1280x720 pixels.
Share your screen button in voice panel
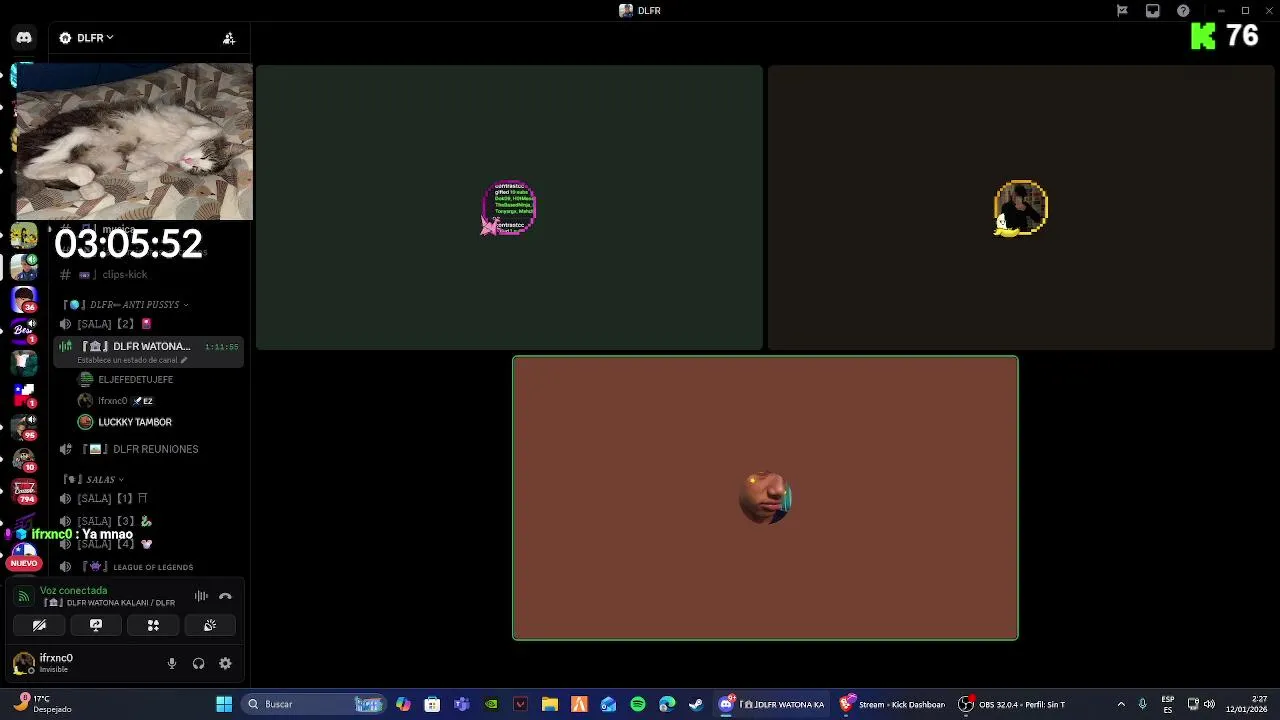coord(96,625)
